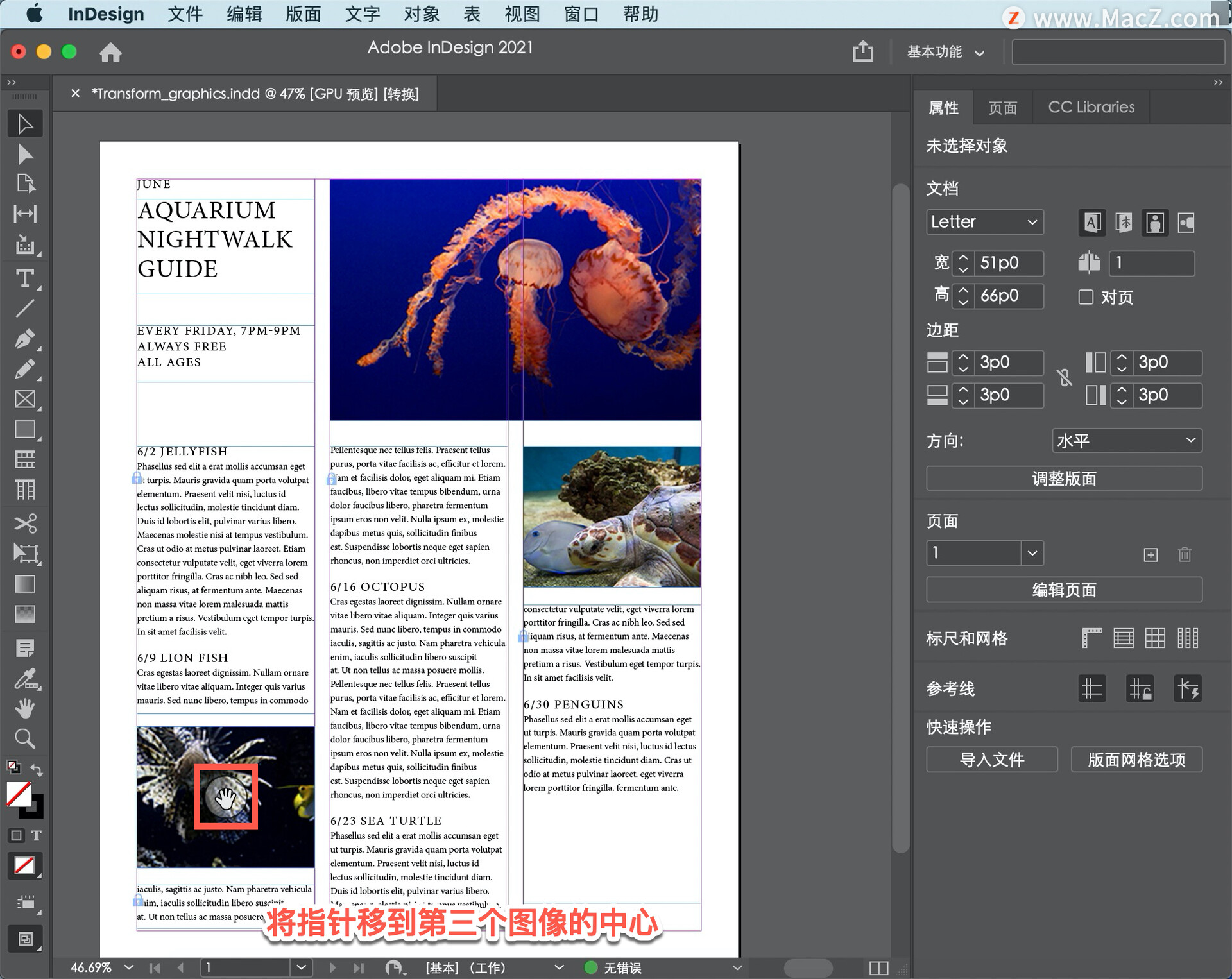Select the Pen tool
The height and width of the screenshot is (979, 1232).
click(25, 339)
